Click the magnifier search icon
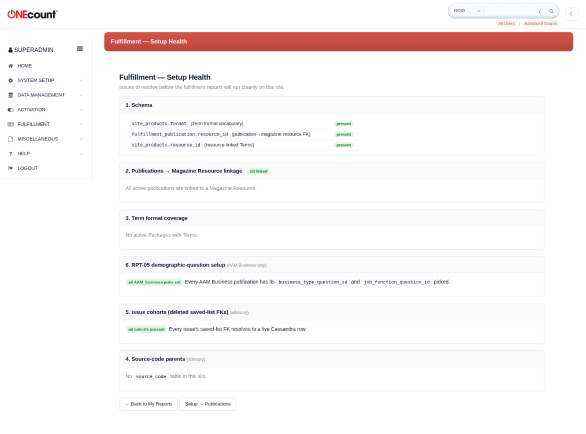 (551, 11)
